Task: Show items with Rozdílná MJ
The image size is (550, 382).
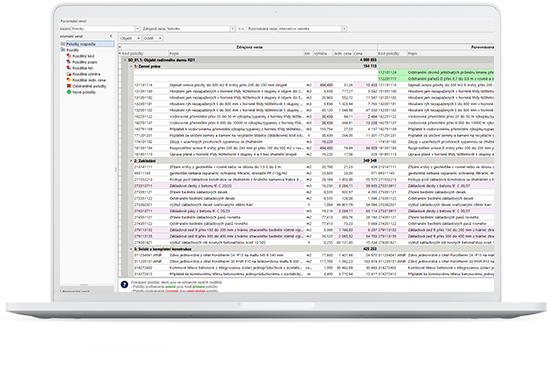Action: pyautogui.click(x=82, y=68)
